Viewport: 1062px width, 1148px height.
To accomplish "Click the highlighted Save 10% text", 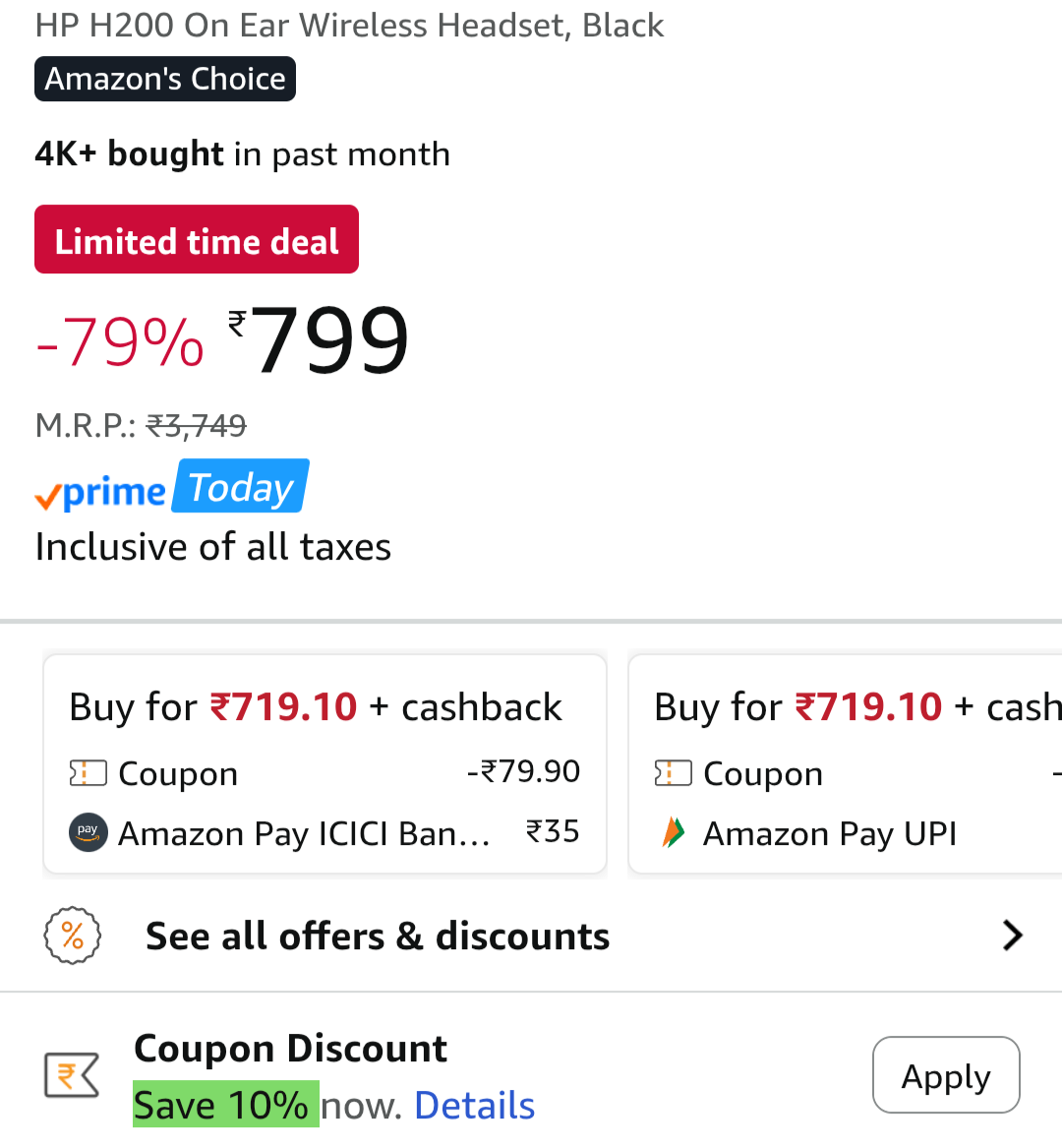I will click(x=224, y=1105).
